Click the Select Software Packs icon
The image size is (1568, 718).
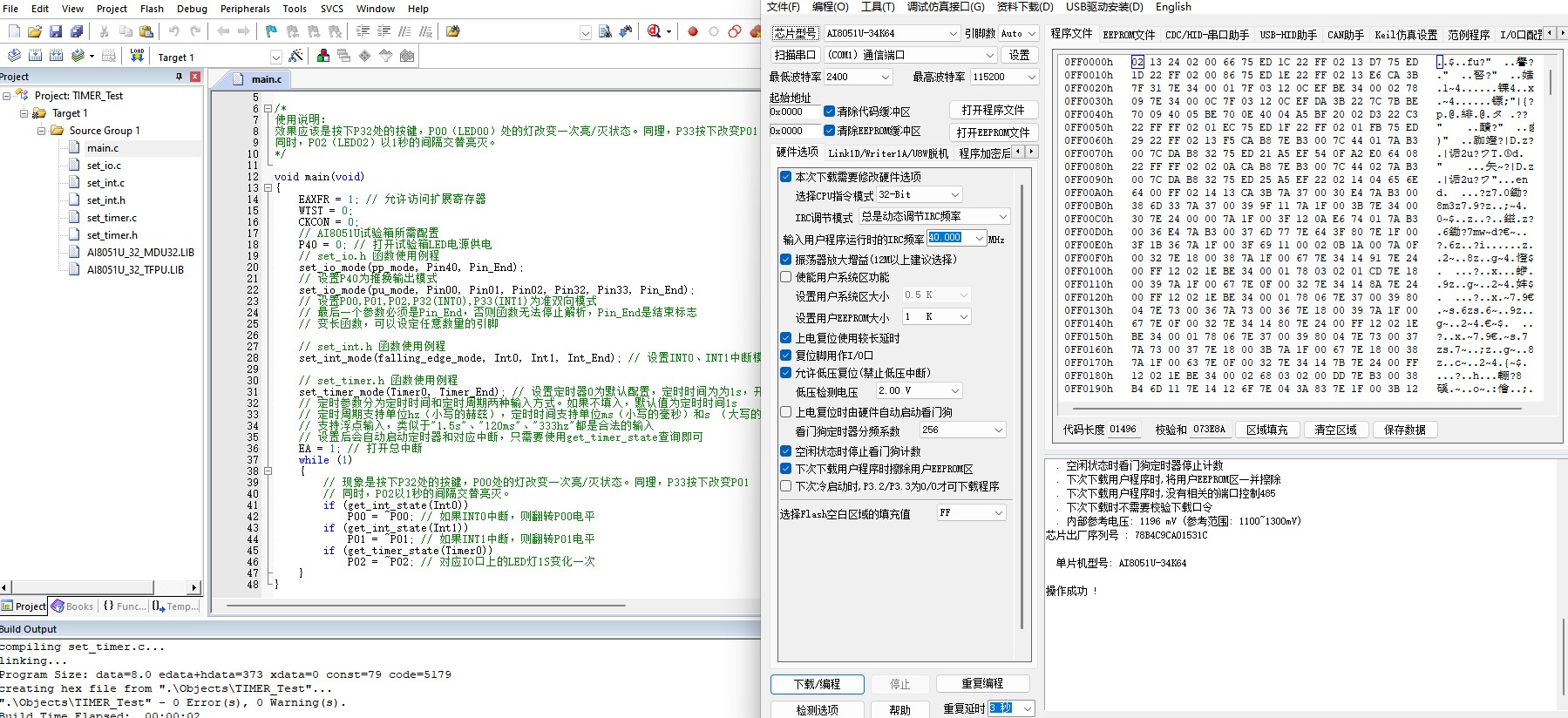tap(385, 56)
